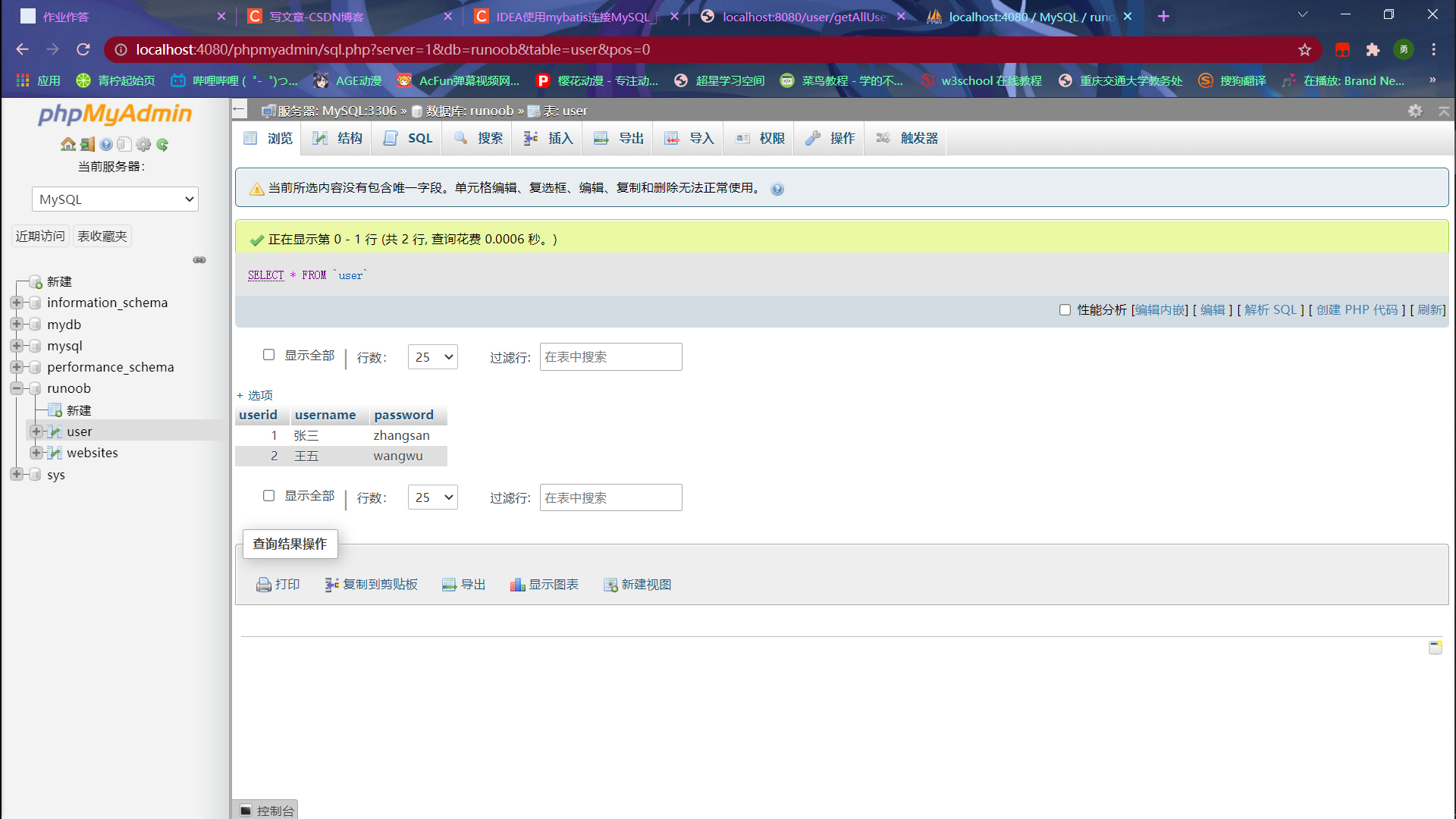Viewport: 1456px width, 819px height.
Task: Click the print icon in query results
Action: tap(264, 585)
